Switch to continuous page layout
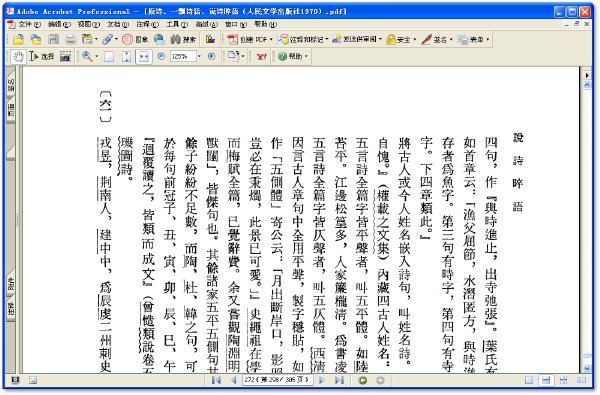This screenshot has width=600, height=395. [x=546, y=380]
